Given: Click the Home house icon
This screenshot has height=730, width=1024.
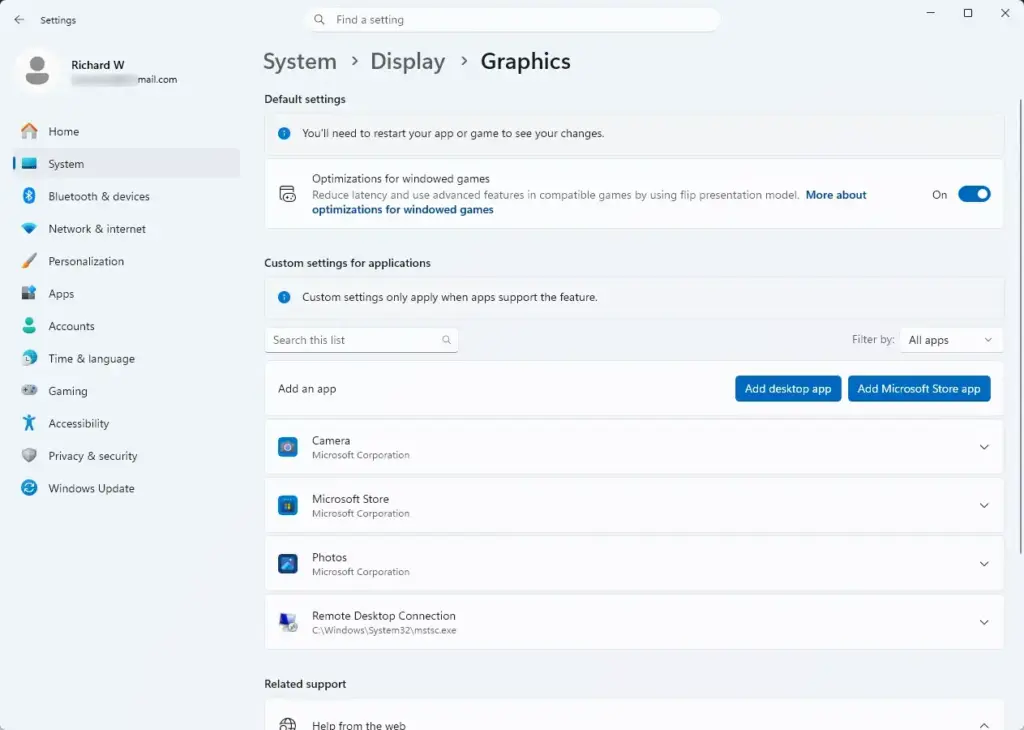Looking at the screenshot, I should [x=29, y=131].
